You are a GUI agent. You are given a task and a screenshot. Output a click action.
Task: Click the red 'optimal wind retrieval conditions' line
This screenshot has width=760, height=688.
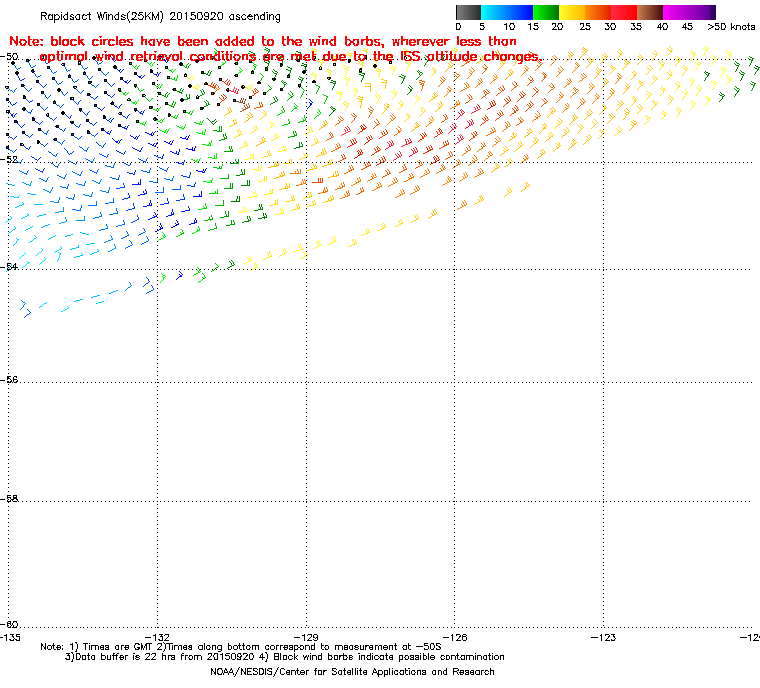(x=291, y=57)
